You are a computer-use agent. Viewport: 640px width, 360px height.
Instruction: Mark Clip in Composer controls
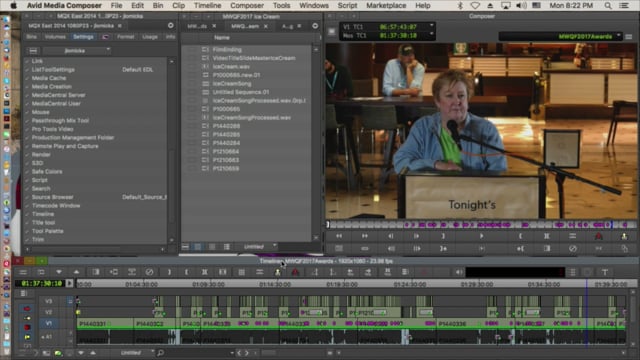click(x=547, y=236)
